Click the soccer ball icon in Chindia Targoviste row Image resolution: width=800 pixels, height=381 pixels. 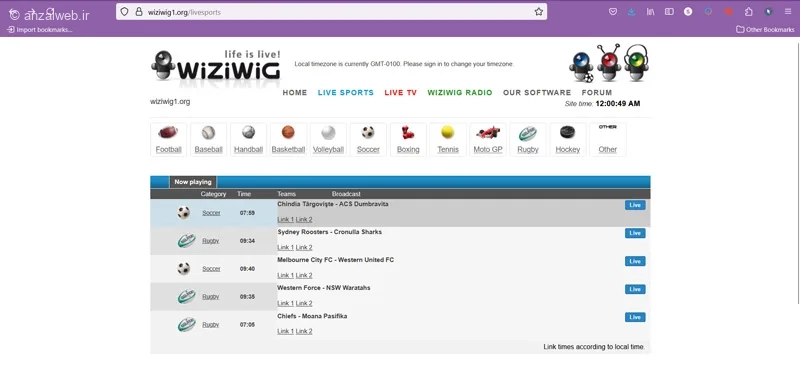[x=184, y=212]
